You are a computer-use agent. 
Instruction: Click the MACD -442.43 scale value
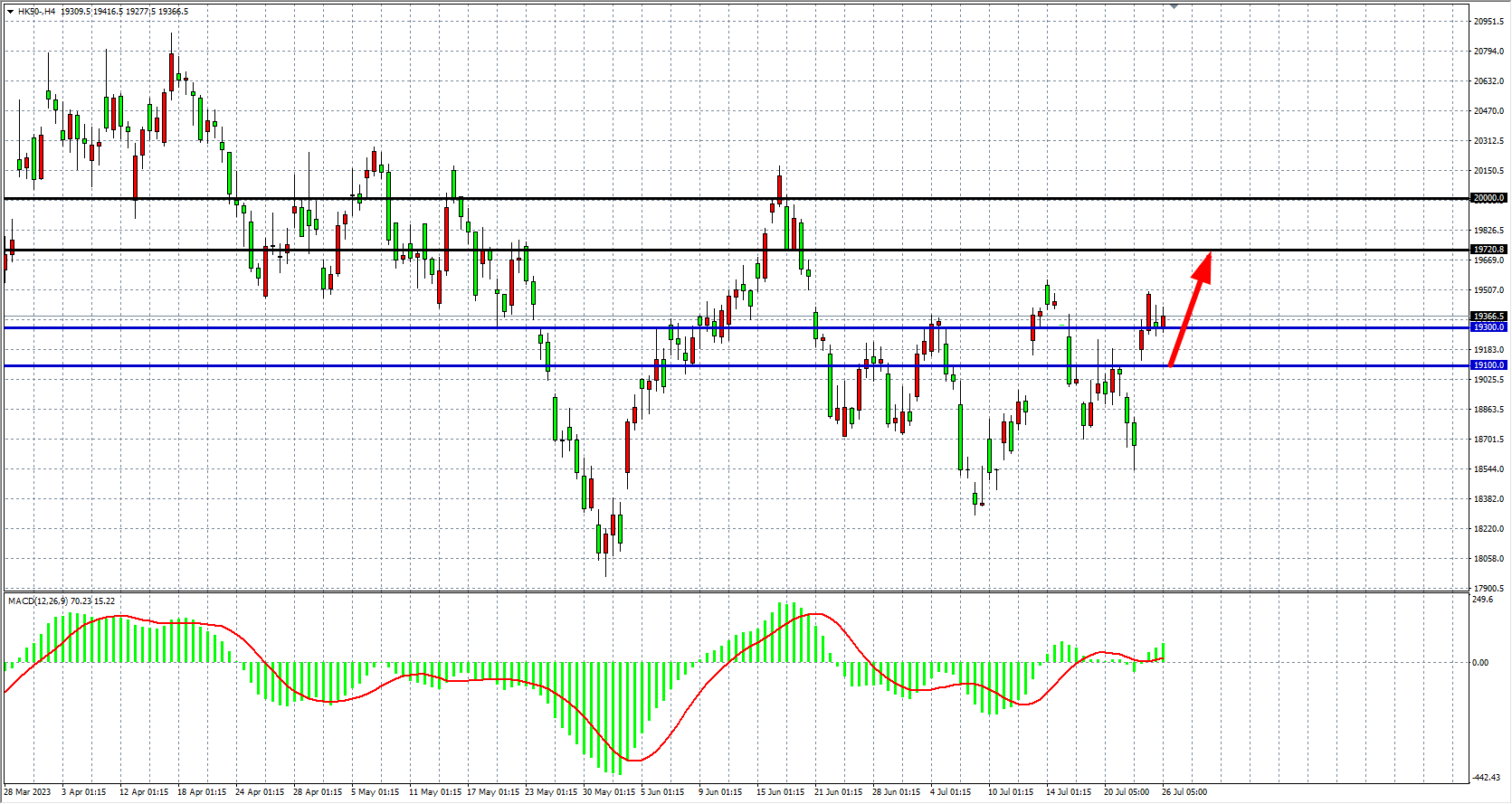point(1486,778)
